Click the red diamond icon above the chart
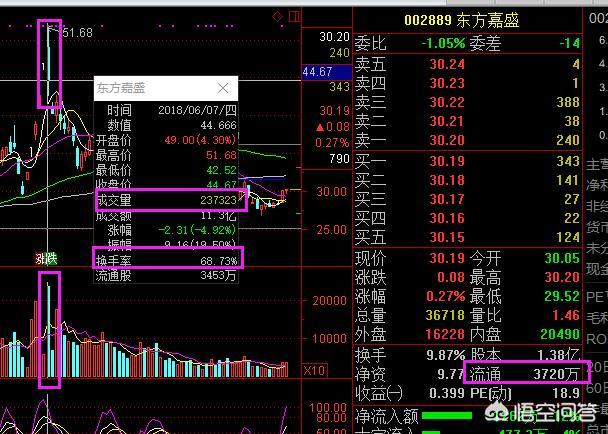Viewport: 608px width, 434px height. 278,17
